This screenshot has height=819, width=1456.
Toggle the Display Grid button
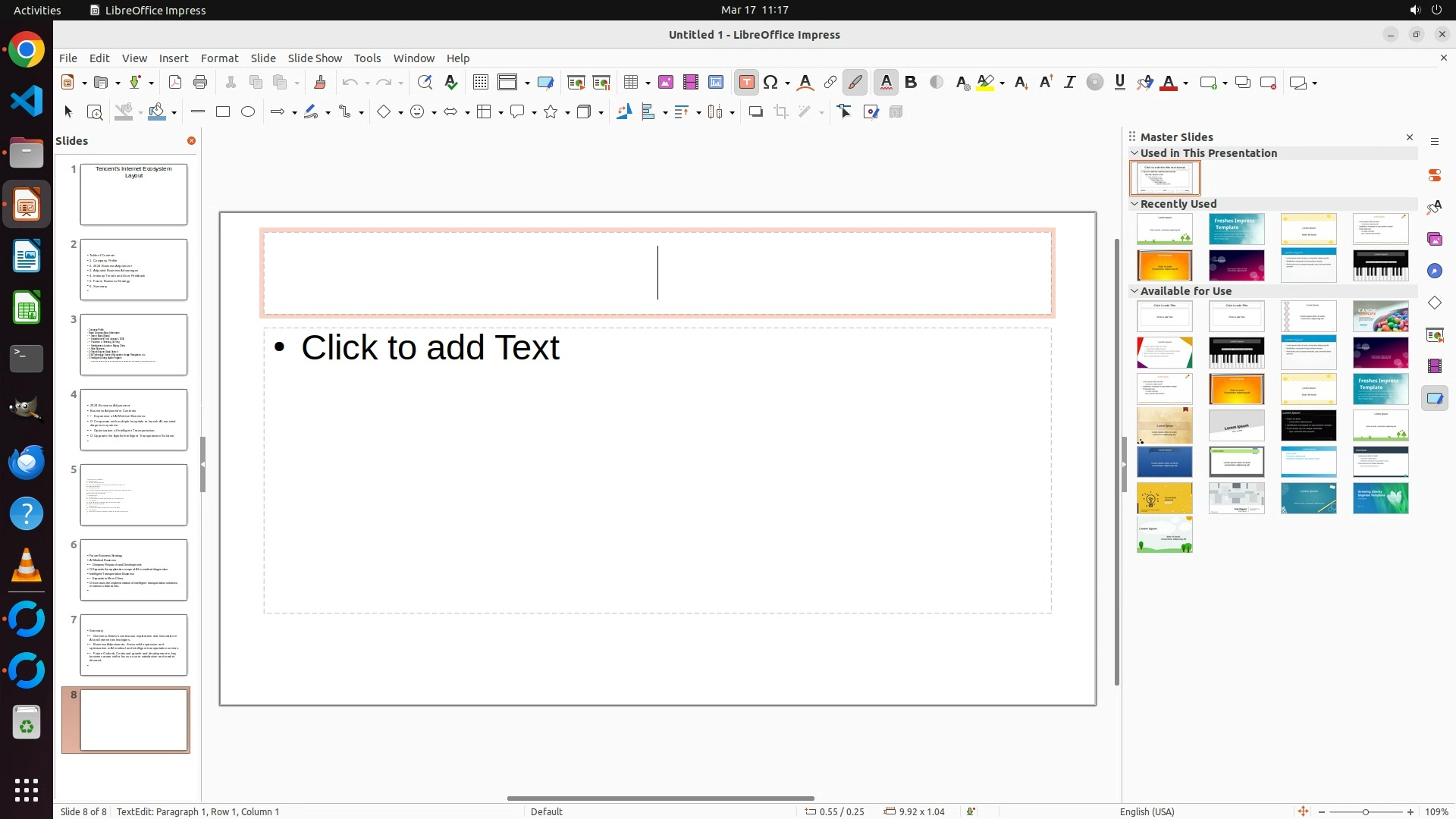pyautogui.click(x=481, y=83)
